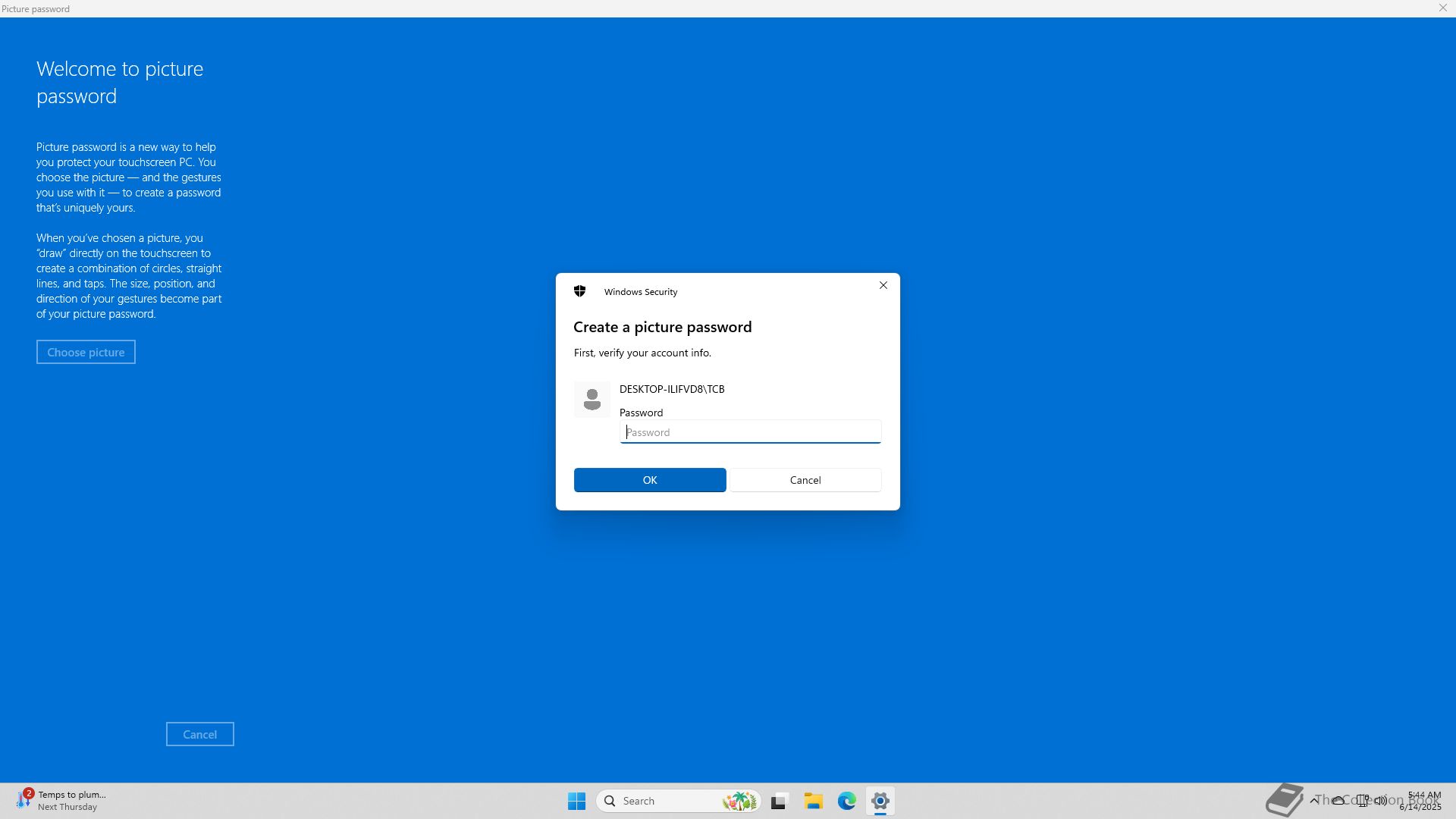Click the Choose picture button

point(86,352)
